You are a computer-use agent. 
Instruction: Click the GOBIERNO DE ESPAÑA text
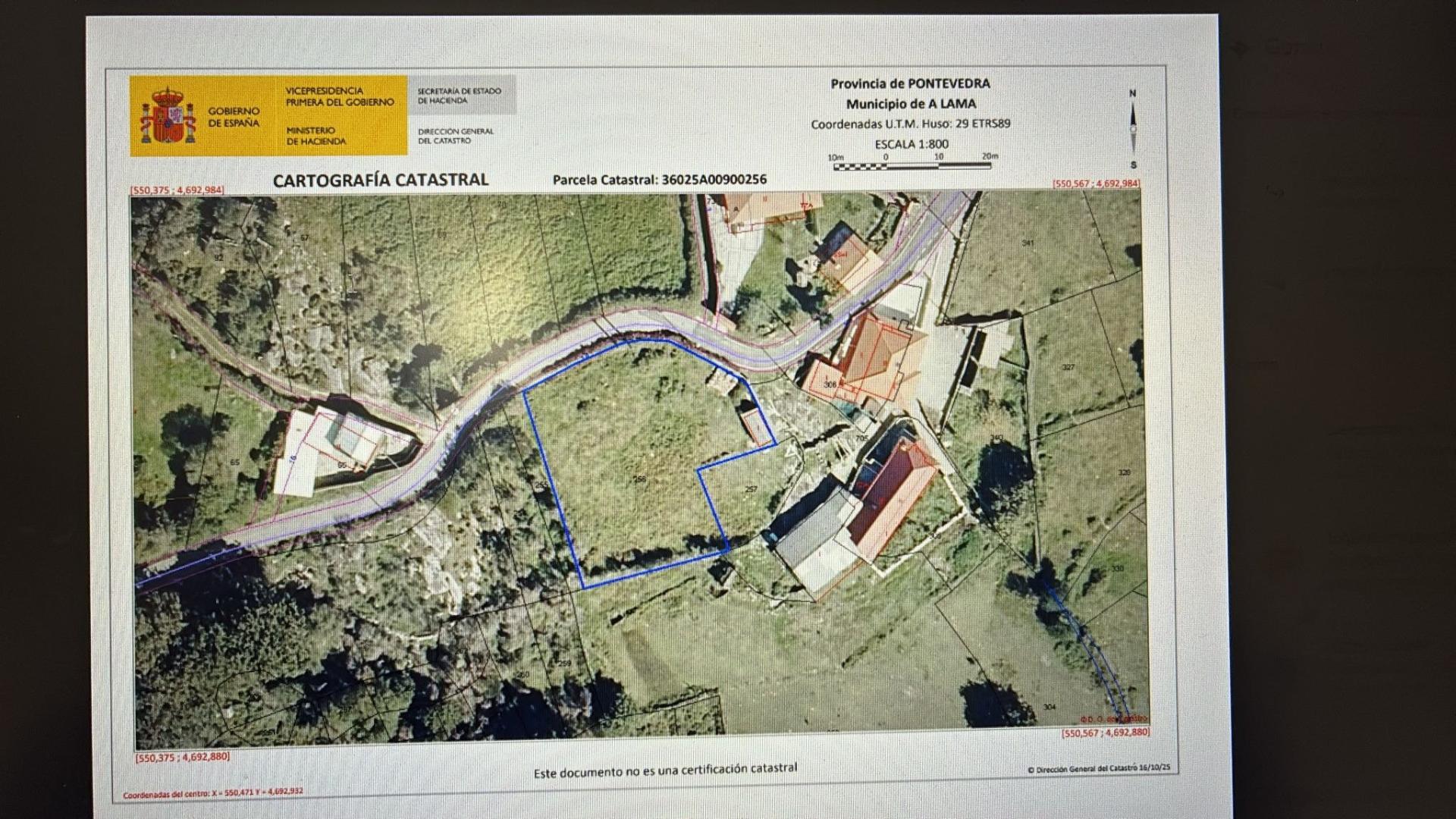point(234,118)
